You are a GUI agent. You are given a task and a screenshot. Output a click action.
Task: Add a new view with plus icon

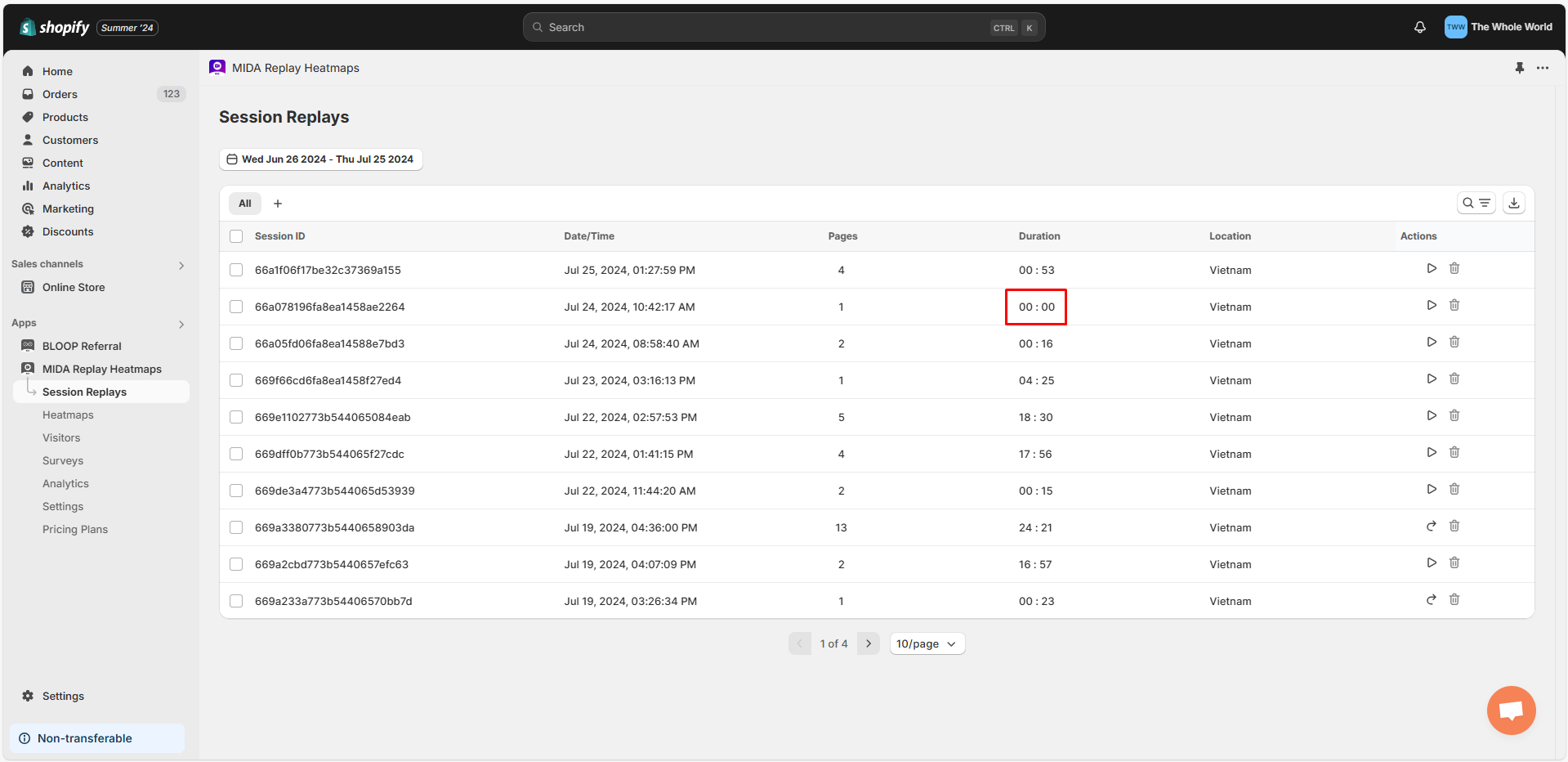coord(278,204)
